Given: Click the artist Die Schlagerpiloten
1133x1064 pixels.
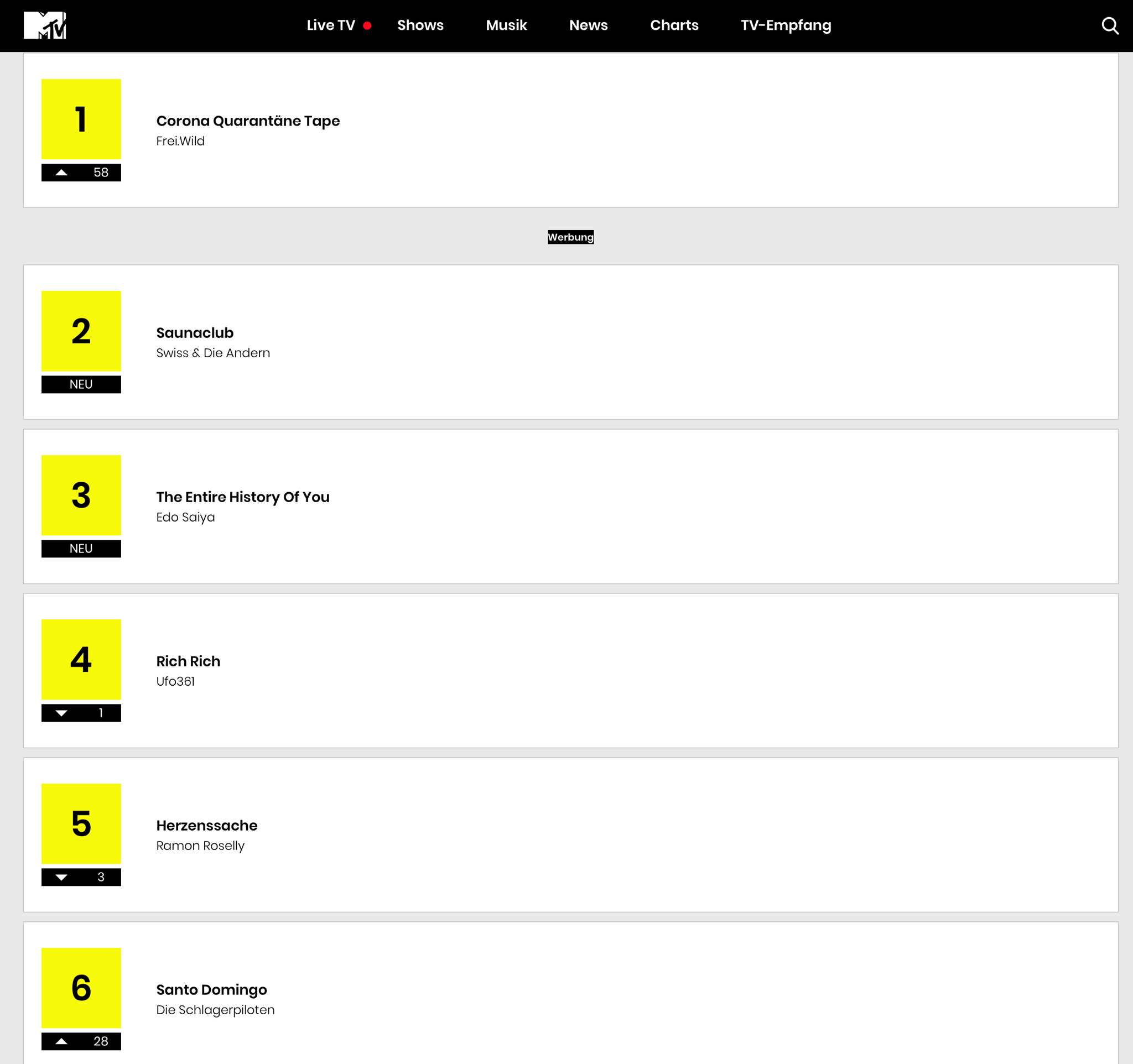Looking at the screenshot, I should pos(215,1010).
